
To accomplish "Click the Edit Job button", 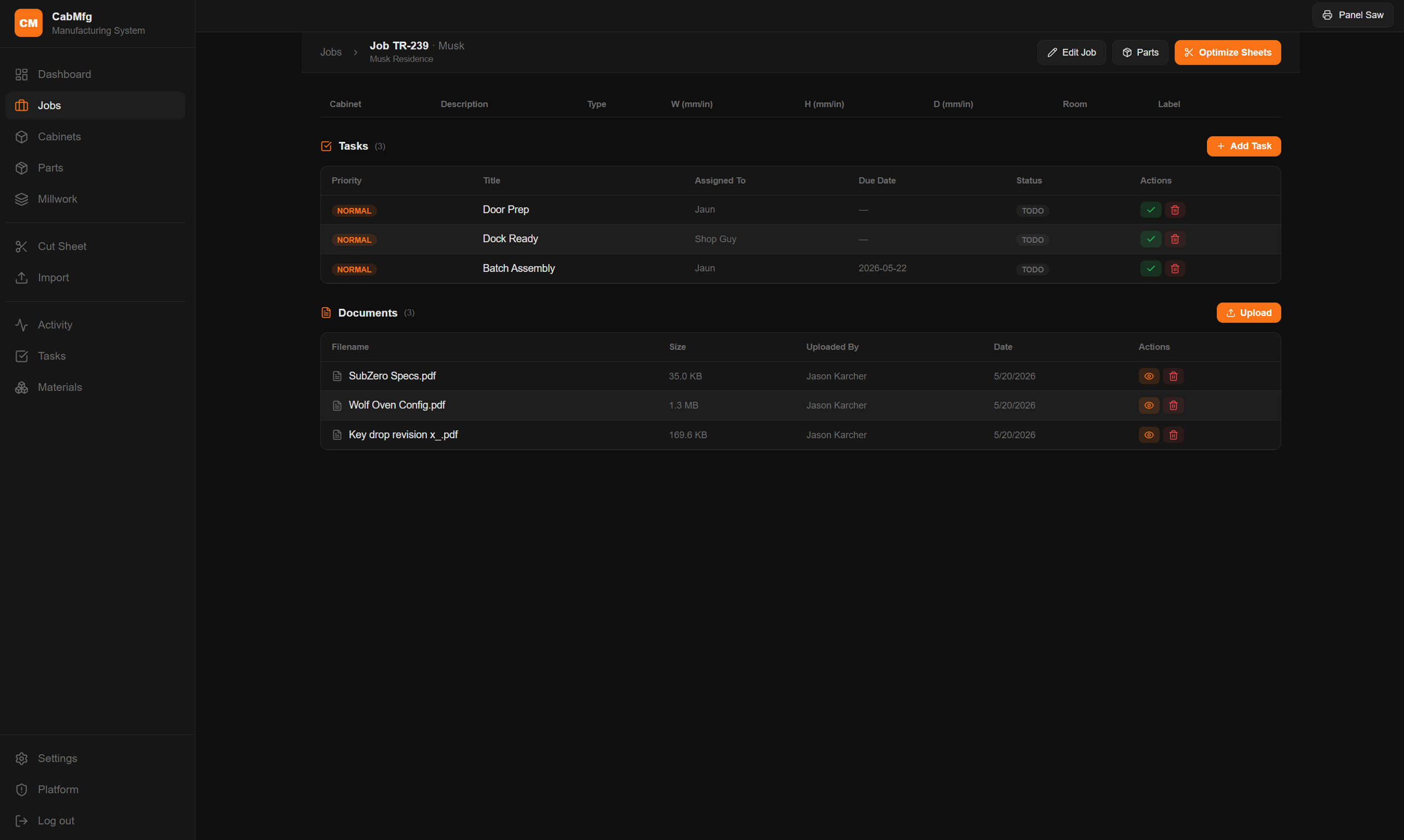I will click(1071, 52).
